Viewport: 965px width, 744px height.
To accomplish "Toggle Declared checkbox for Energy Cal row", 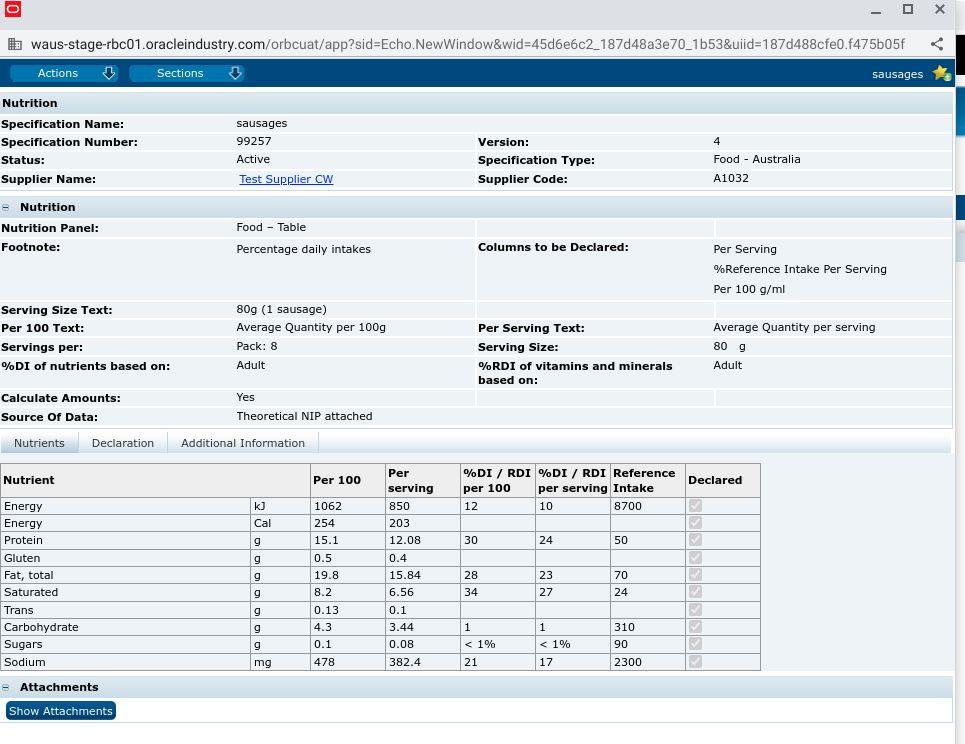I will [695, 522].
